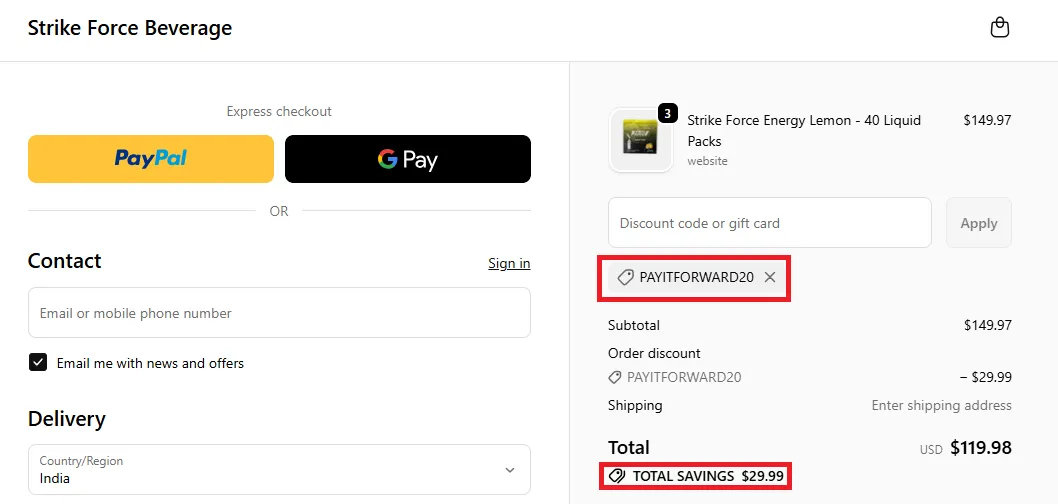This screenshot has height=504, width=1058.
Task: Uncheck Email me with news and offers
Action: coord(38,362)
